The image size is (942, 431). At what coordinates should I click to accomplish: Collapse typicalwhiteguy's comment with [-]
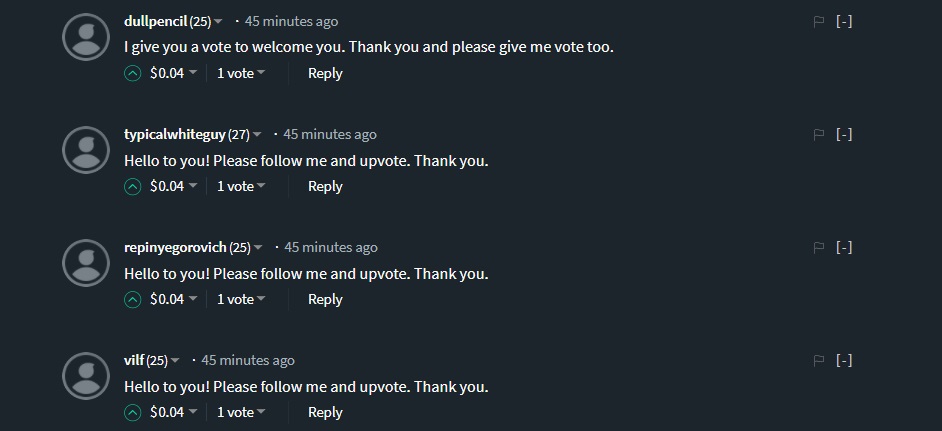[844, 134]
